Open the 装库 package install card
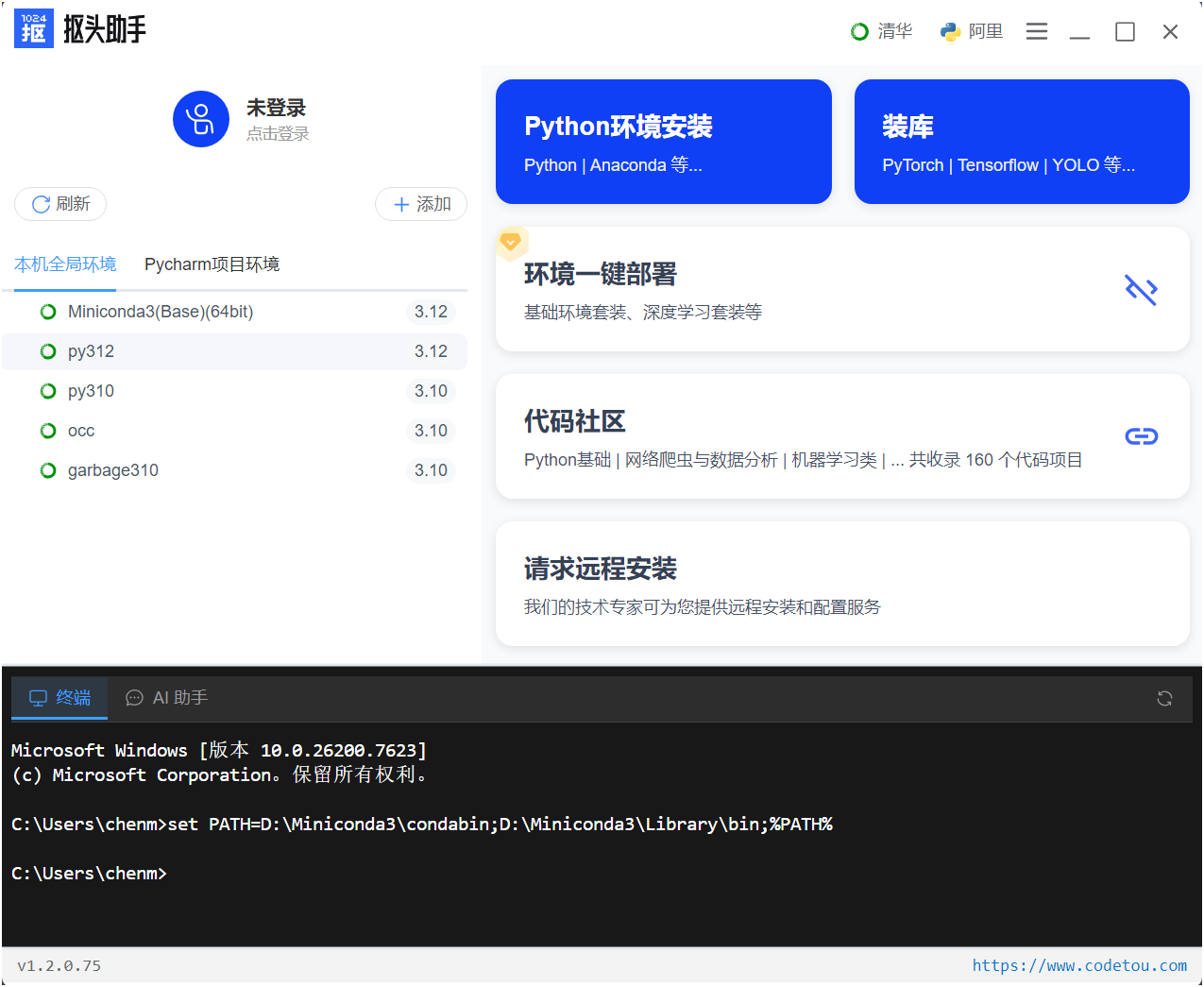The image size is (1204, 987). pos(1022,142)
